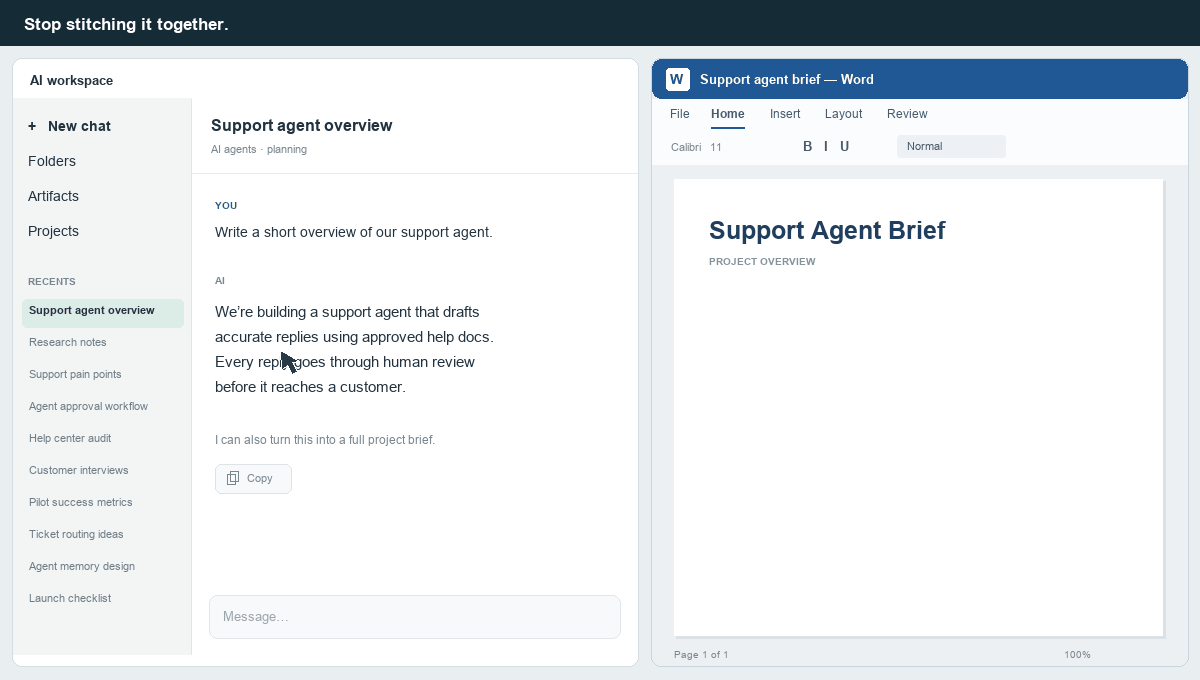Switch to the Layout tab
The height and width of the screenshot is (680, 1200).
[x=844, y=114]
